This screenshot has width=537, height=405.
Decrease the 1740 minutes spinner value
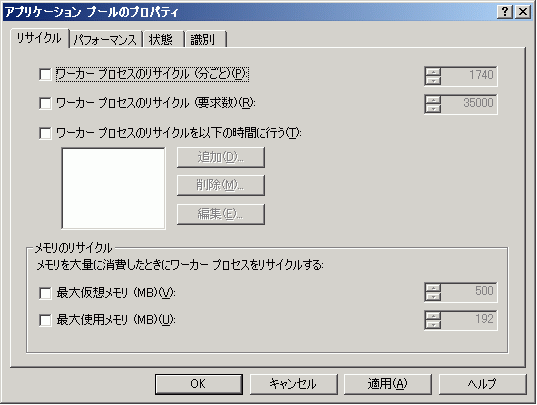pos(434,80)
